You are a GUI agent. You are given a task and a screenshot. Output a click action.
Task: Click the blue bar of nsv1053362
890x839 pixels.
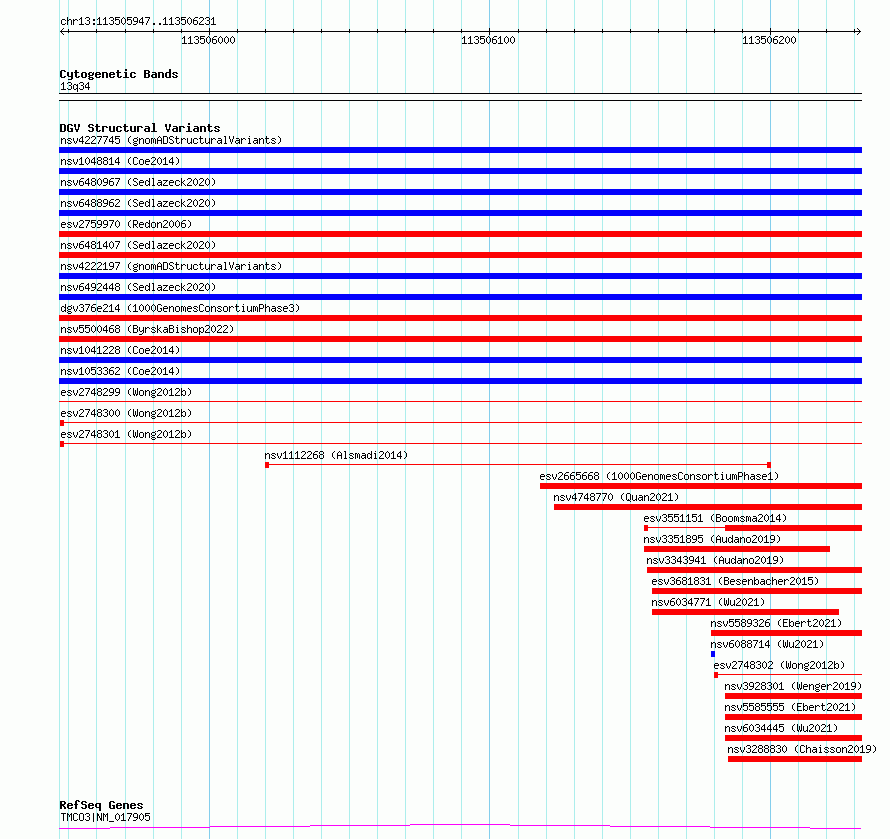click(460, 381)
